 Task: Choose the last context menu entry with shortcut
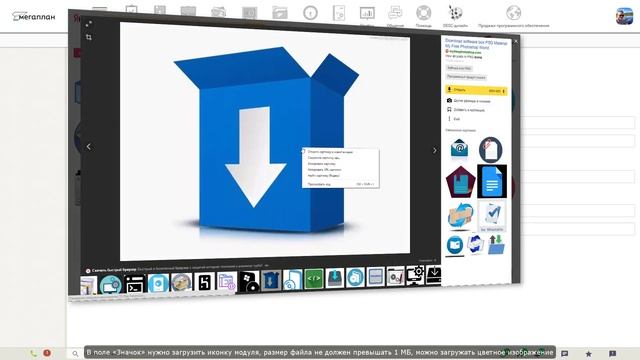pyautogui.click(x=340, y=184)
